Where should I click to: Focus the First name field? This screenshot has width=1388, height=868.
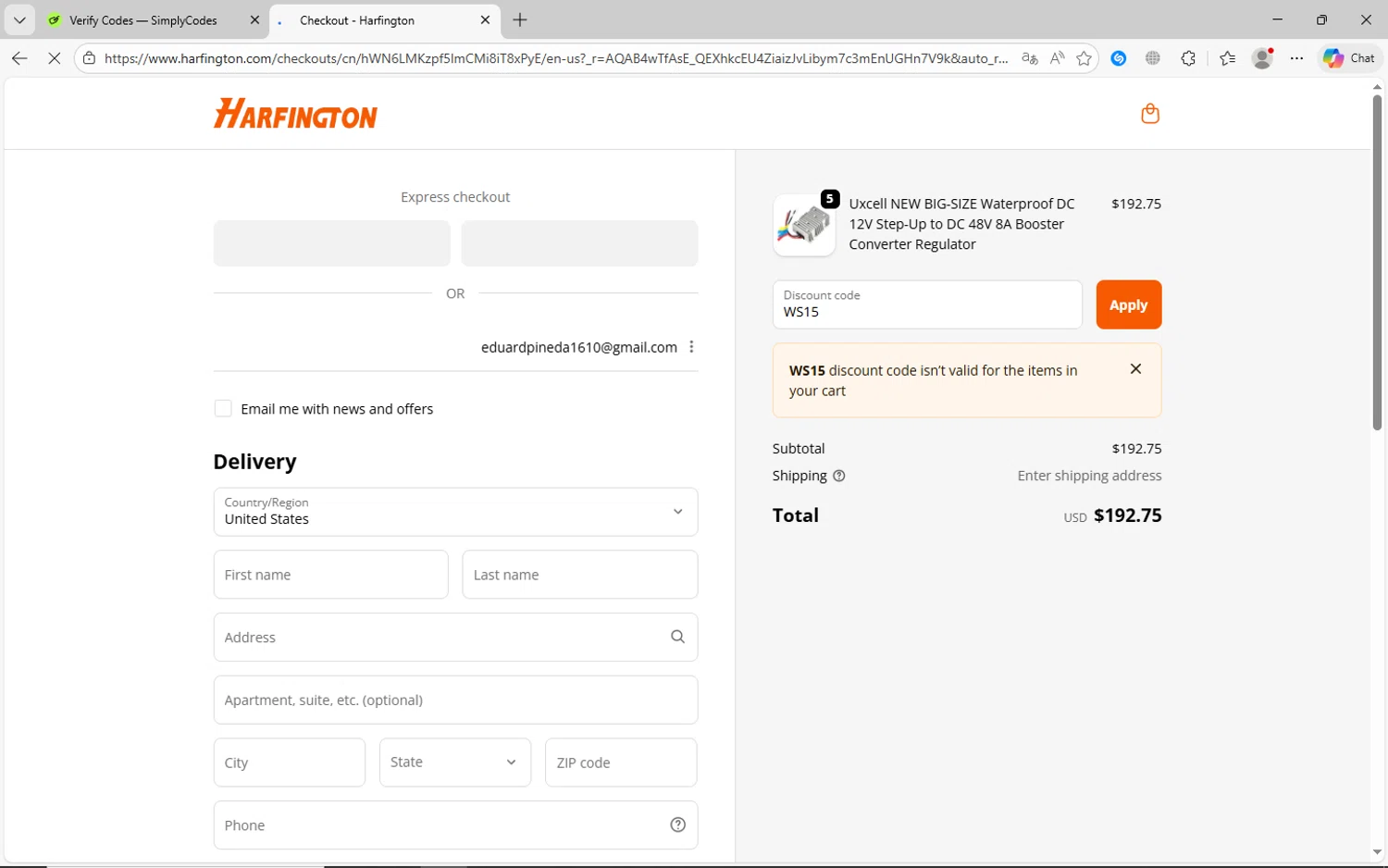click(331, 575)
